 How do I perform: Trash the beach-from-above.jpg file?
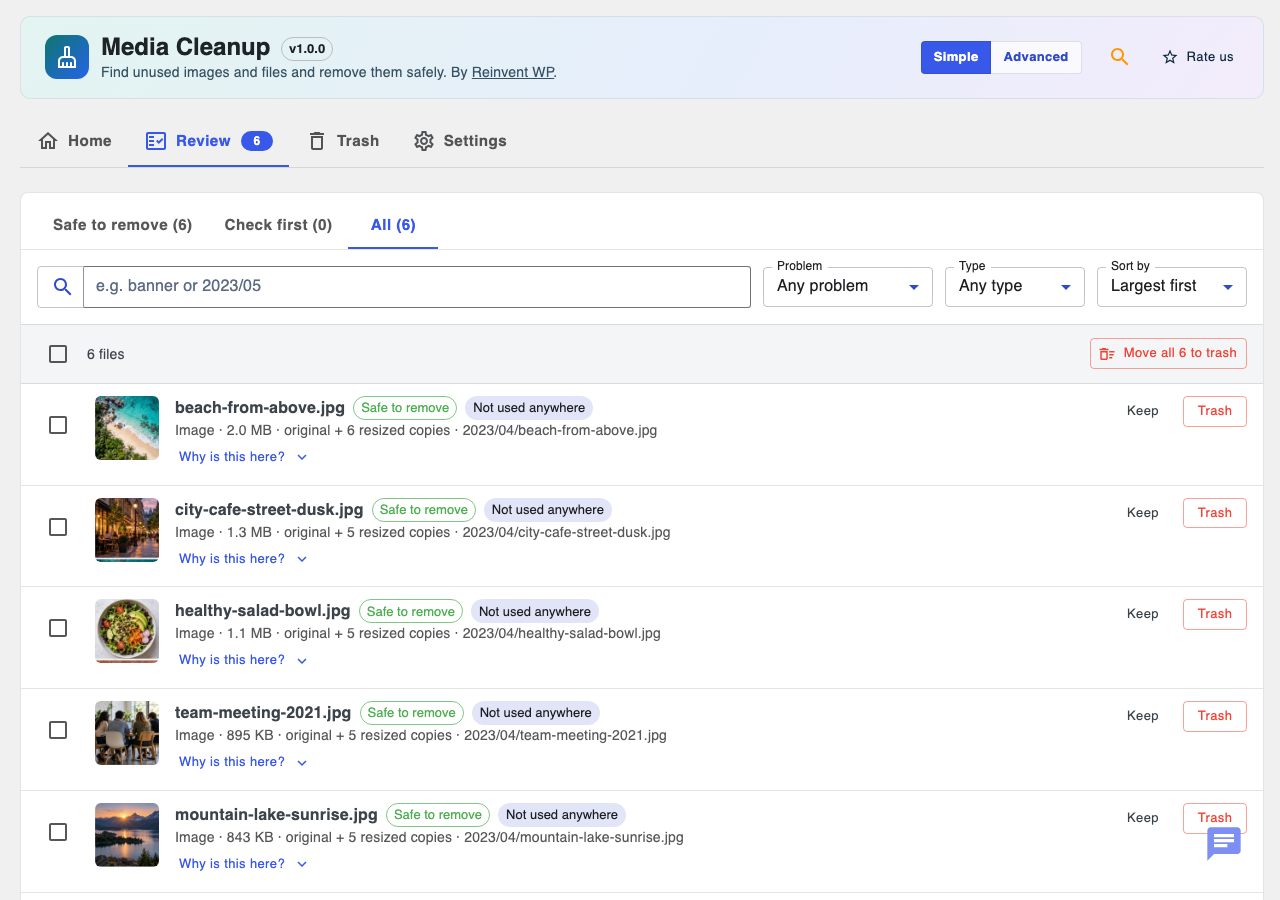[x=1215, y=411]
